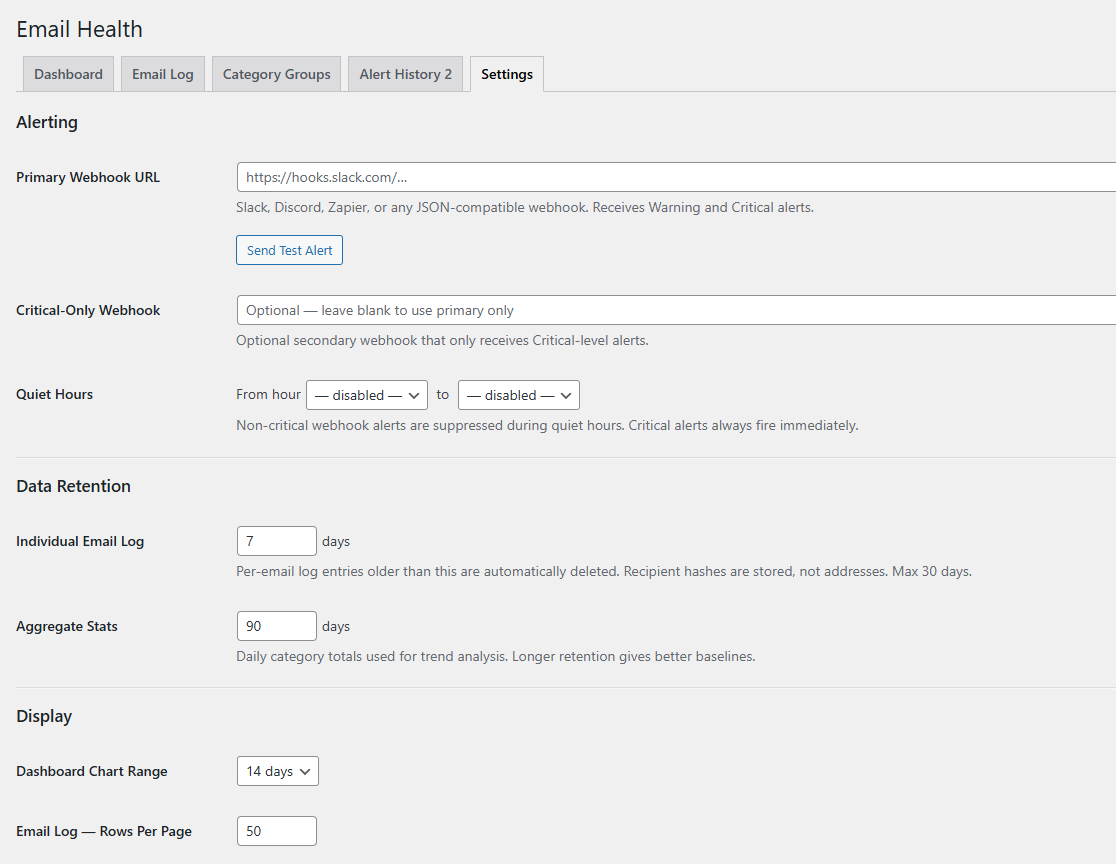Select the Settings tab
Screen dimensions: 1116x864
(506, 73)
